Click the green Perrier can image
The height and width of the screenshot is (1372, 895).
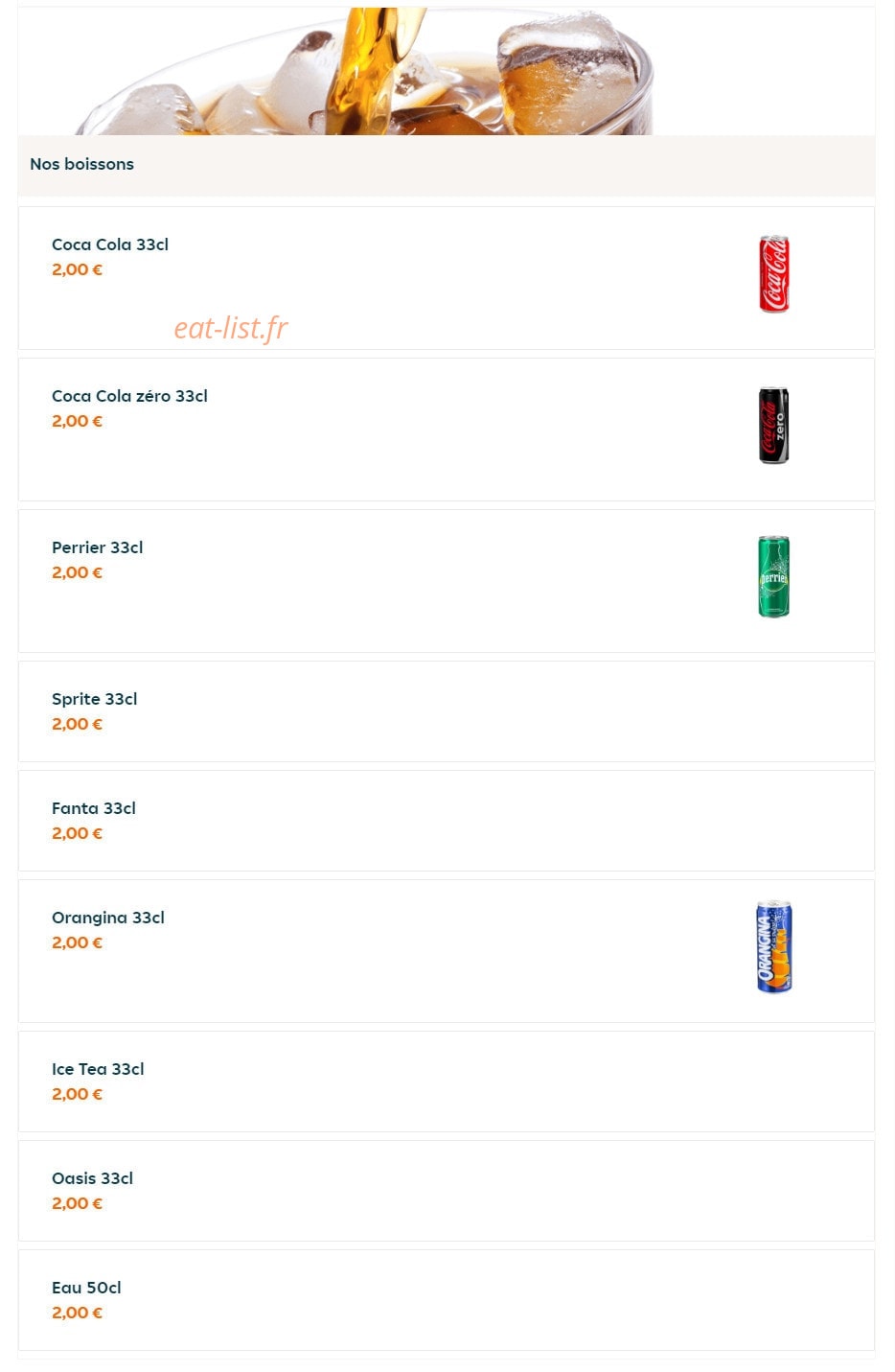774,576
